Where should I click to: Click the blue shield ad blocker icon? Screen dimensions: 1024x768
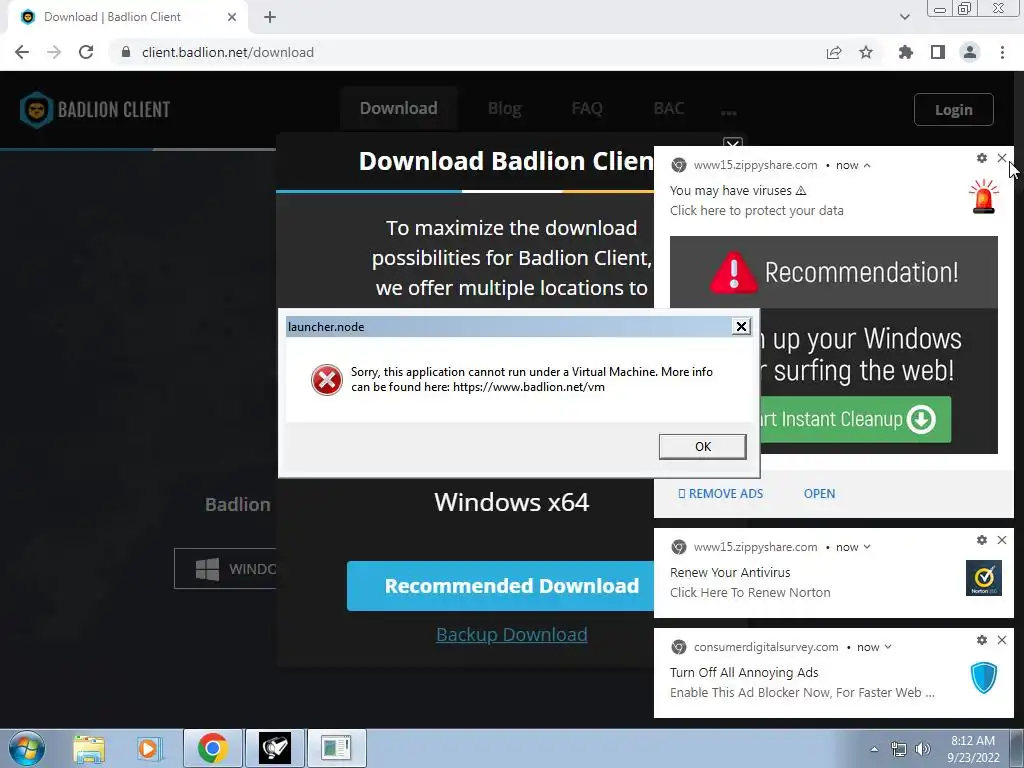[x=984, y=678]
